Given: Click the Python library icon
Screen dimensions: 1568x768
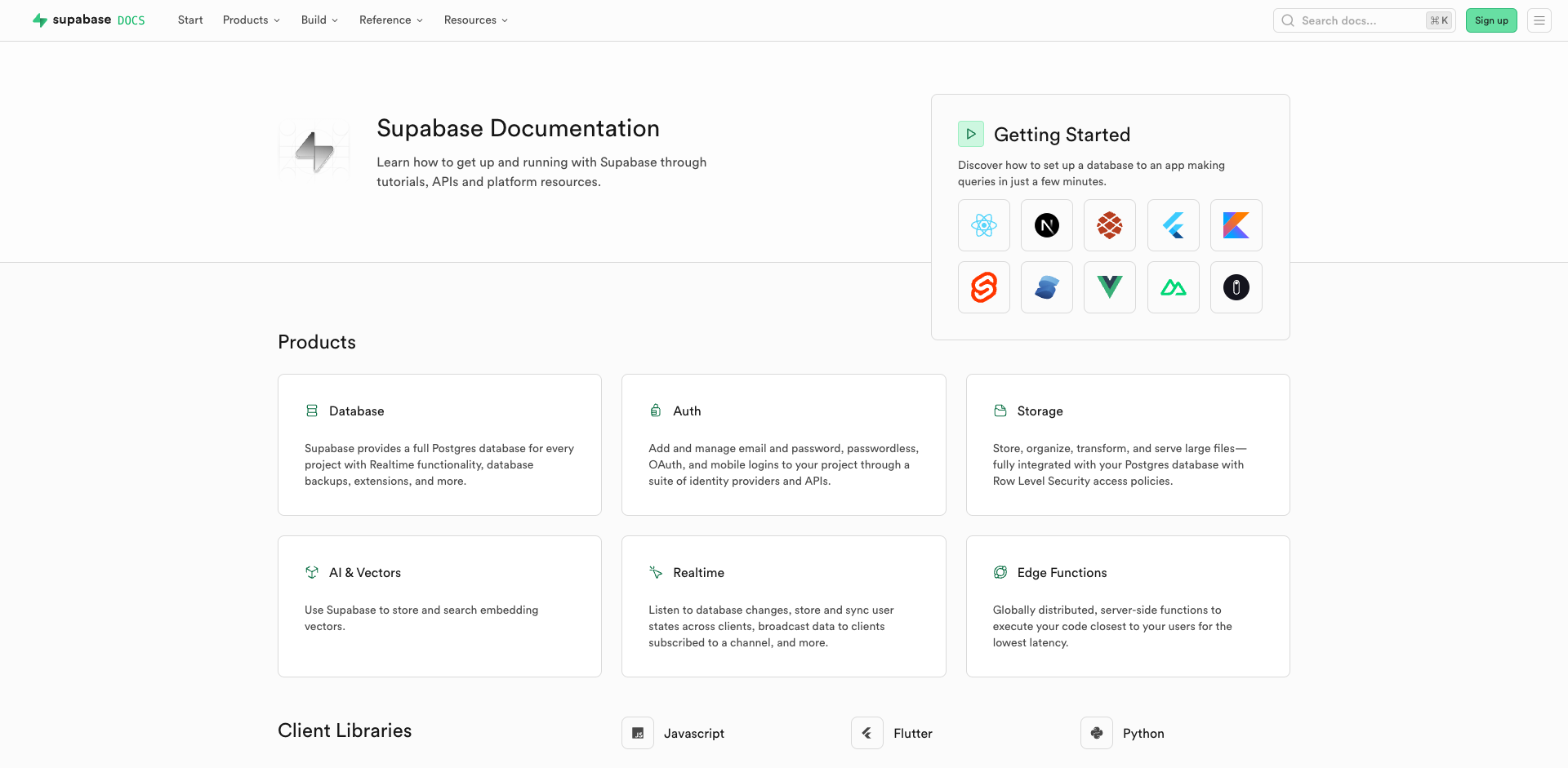Looking at the screenshot, I should click(1097, 733).
